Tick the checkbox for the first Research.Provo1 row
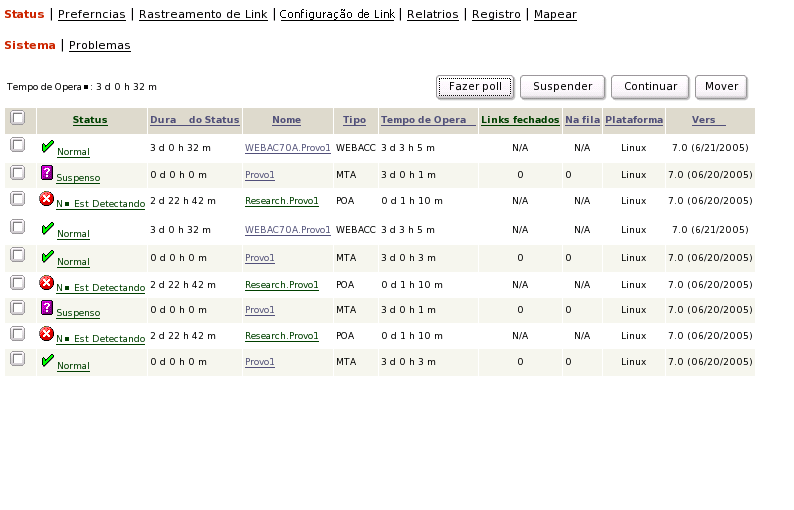 (18, 199)
